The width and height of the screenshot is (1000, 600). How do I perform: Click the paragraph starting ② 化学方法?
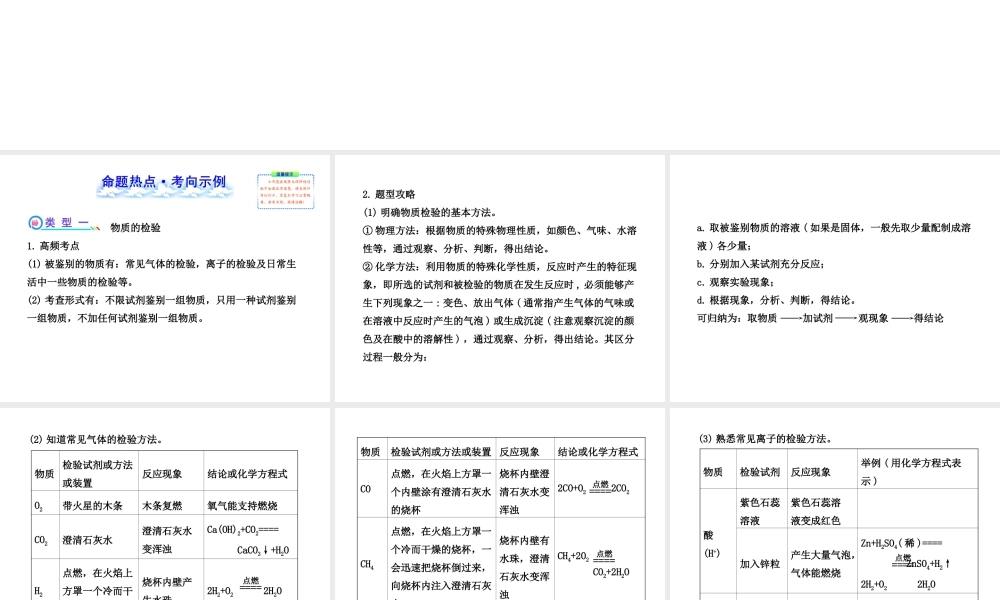500,312
